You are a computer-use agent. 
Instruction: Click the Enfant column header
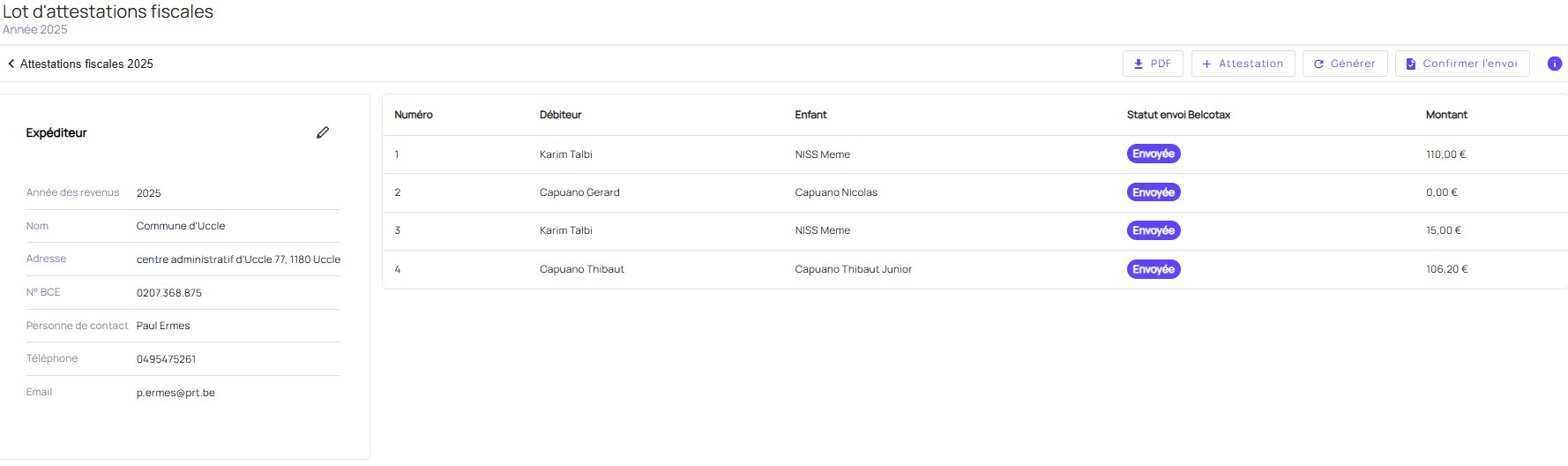point(810,115)
